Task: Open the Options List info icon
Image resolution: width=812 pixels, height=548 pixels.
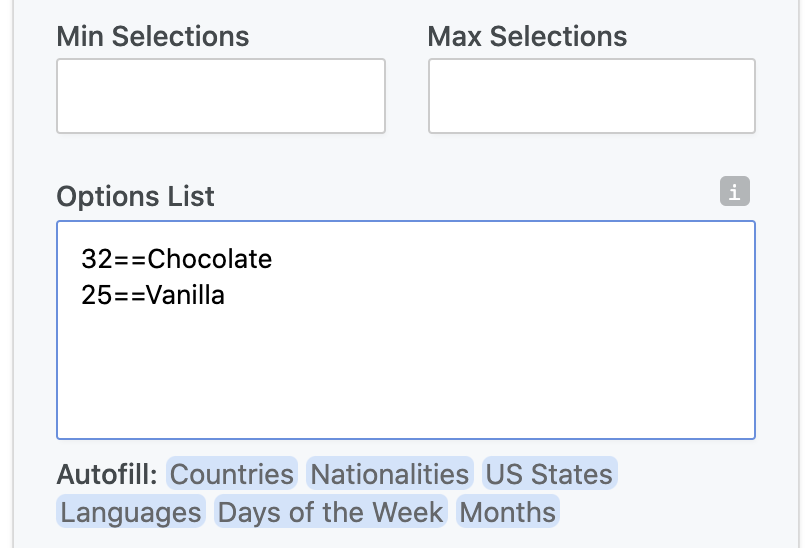Action: point(734,191)
